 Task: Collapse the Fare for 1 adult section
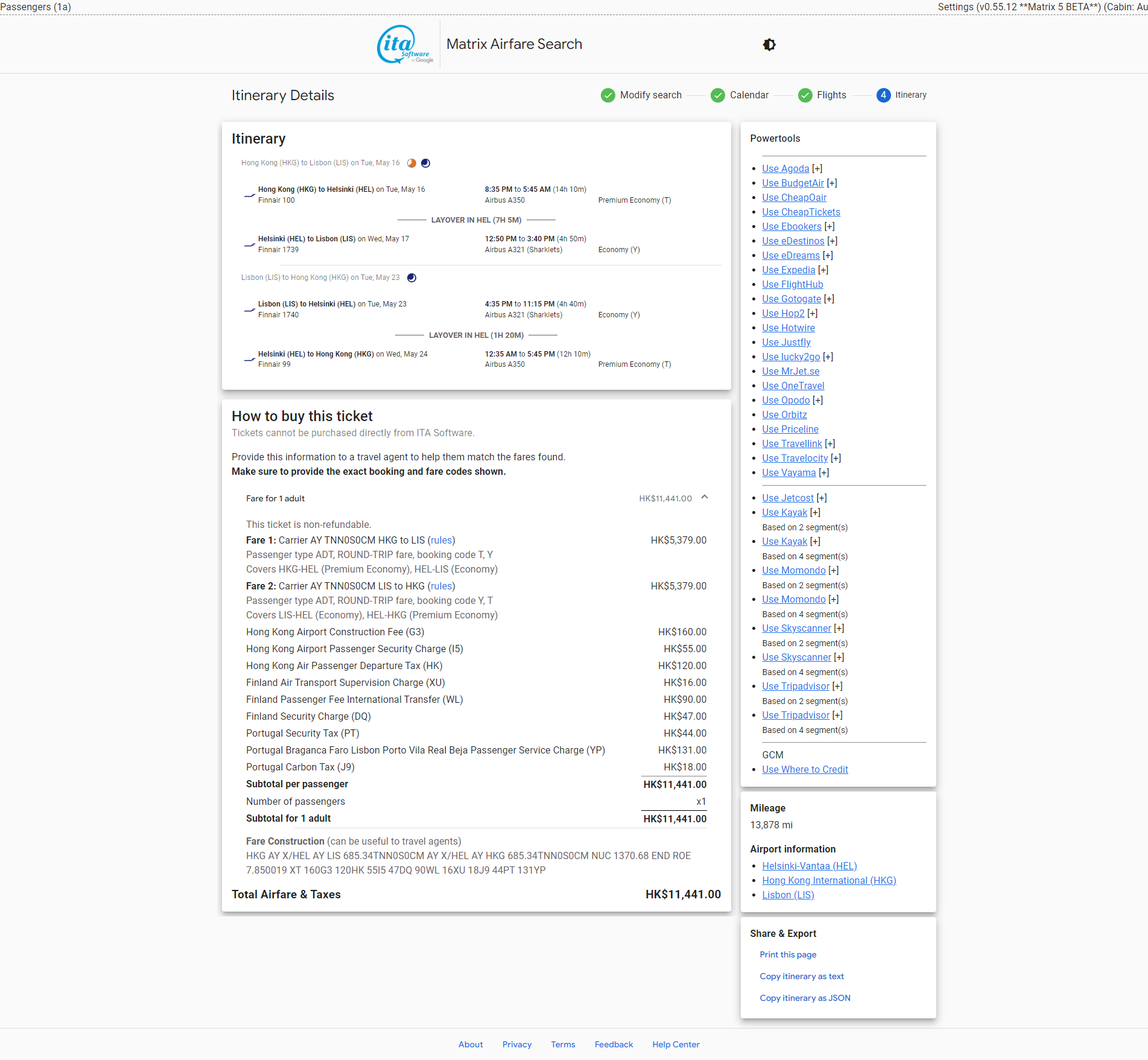pyautogui.click(x=704, y=498)
